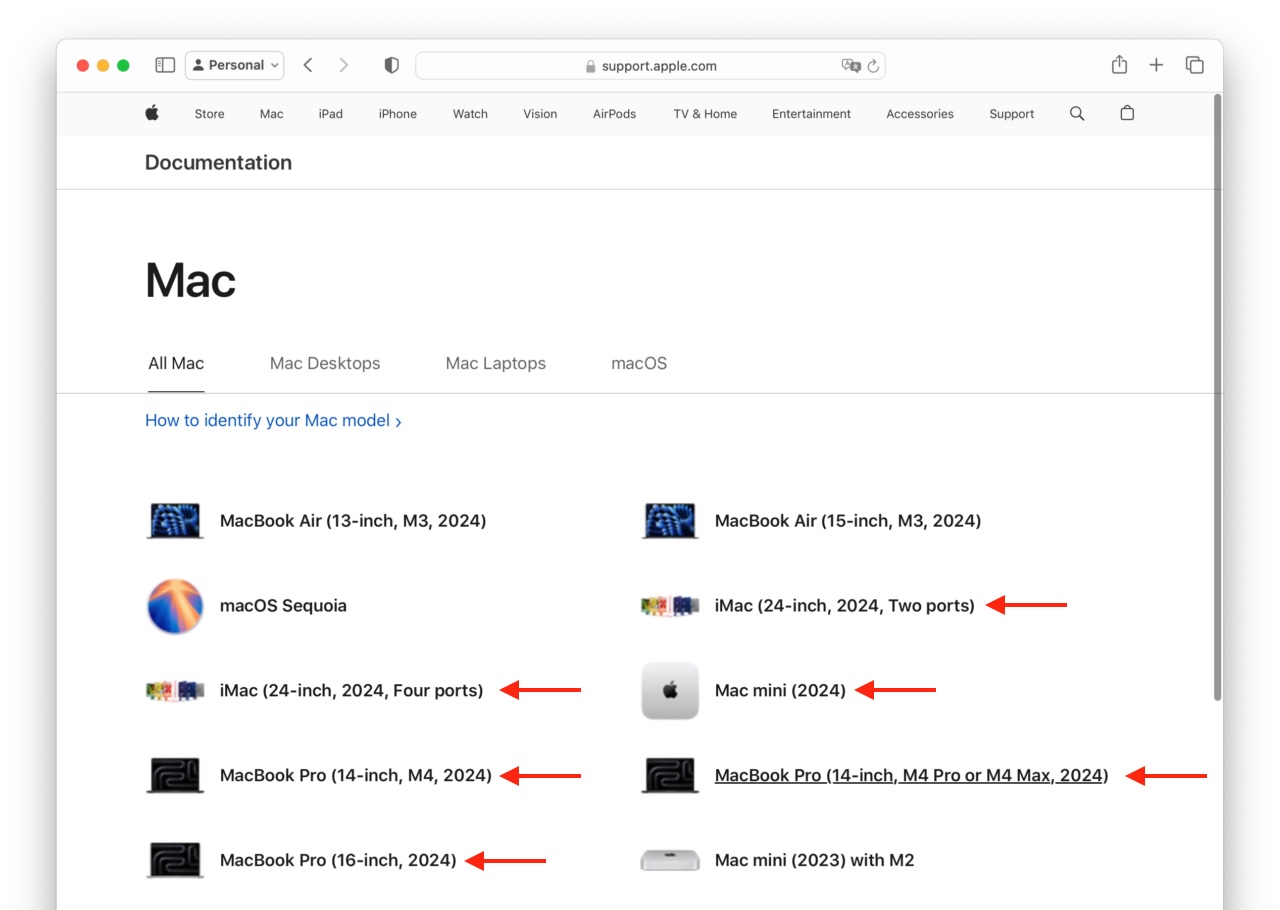1280x910 pixels.
Task: Open the iPad navigation item
Action: [331, 114]
